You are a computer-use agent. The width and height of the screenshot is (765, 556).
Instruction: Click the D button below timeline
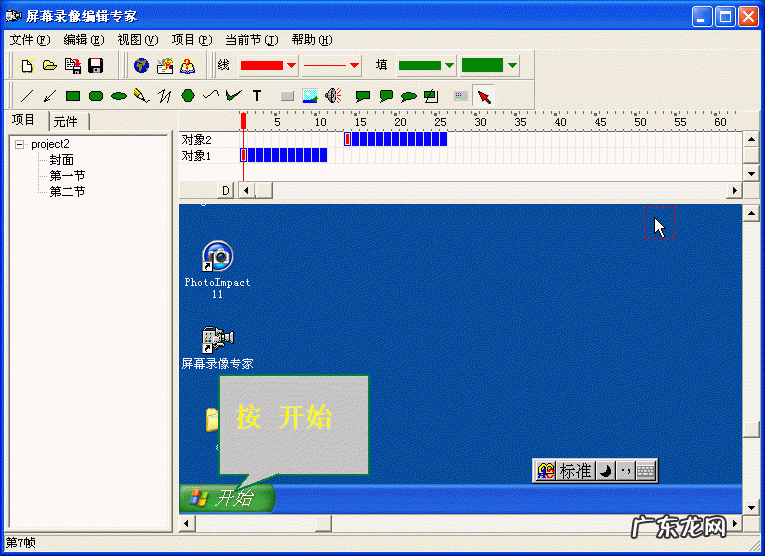(225, 190)
